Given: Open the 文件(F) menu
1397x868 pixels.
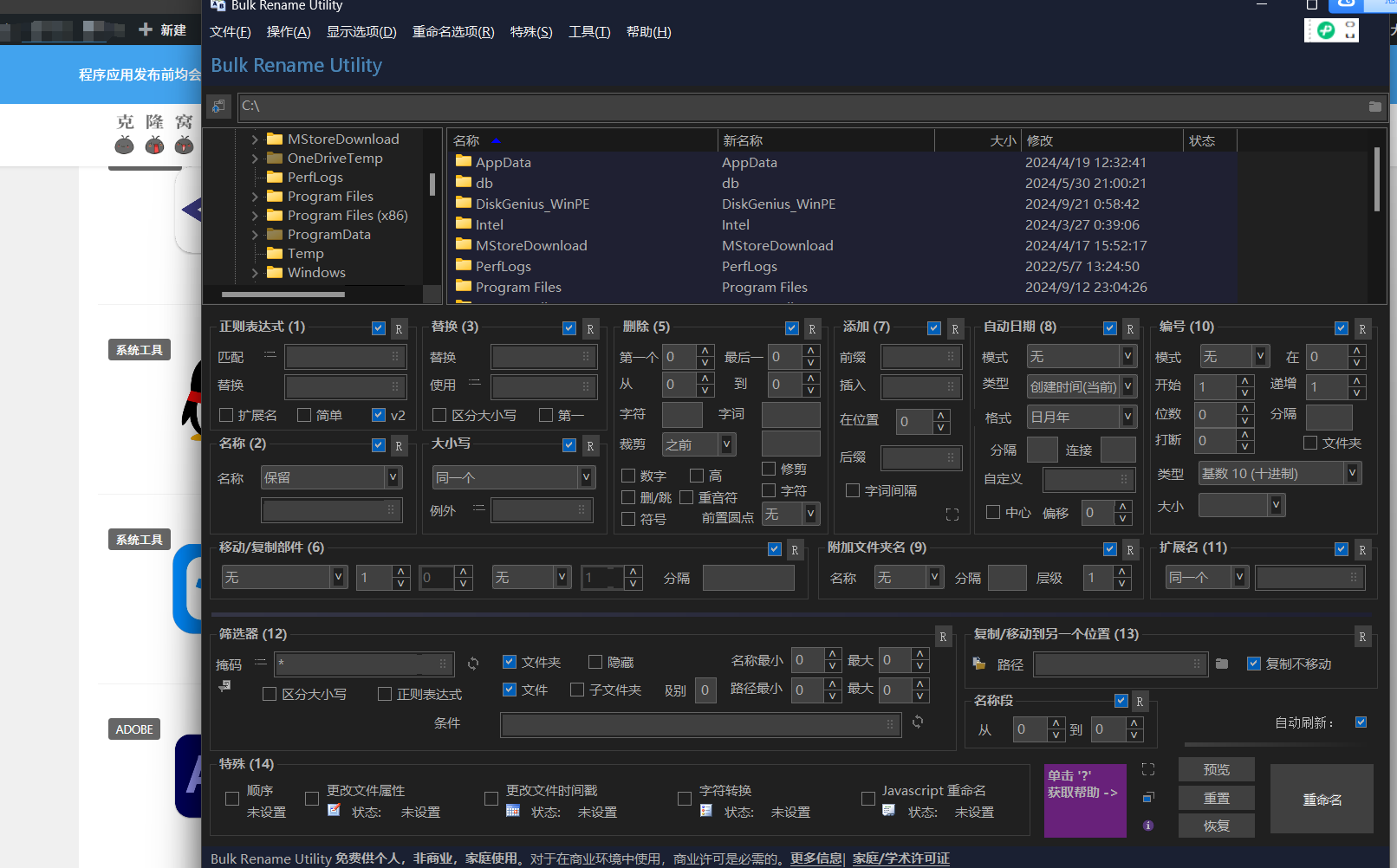Looking at the screenshot, I should pos(231,32).
